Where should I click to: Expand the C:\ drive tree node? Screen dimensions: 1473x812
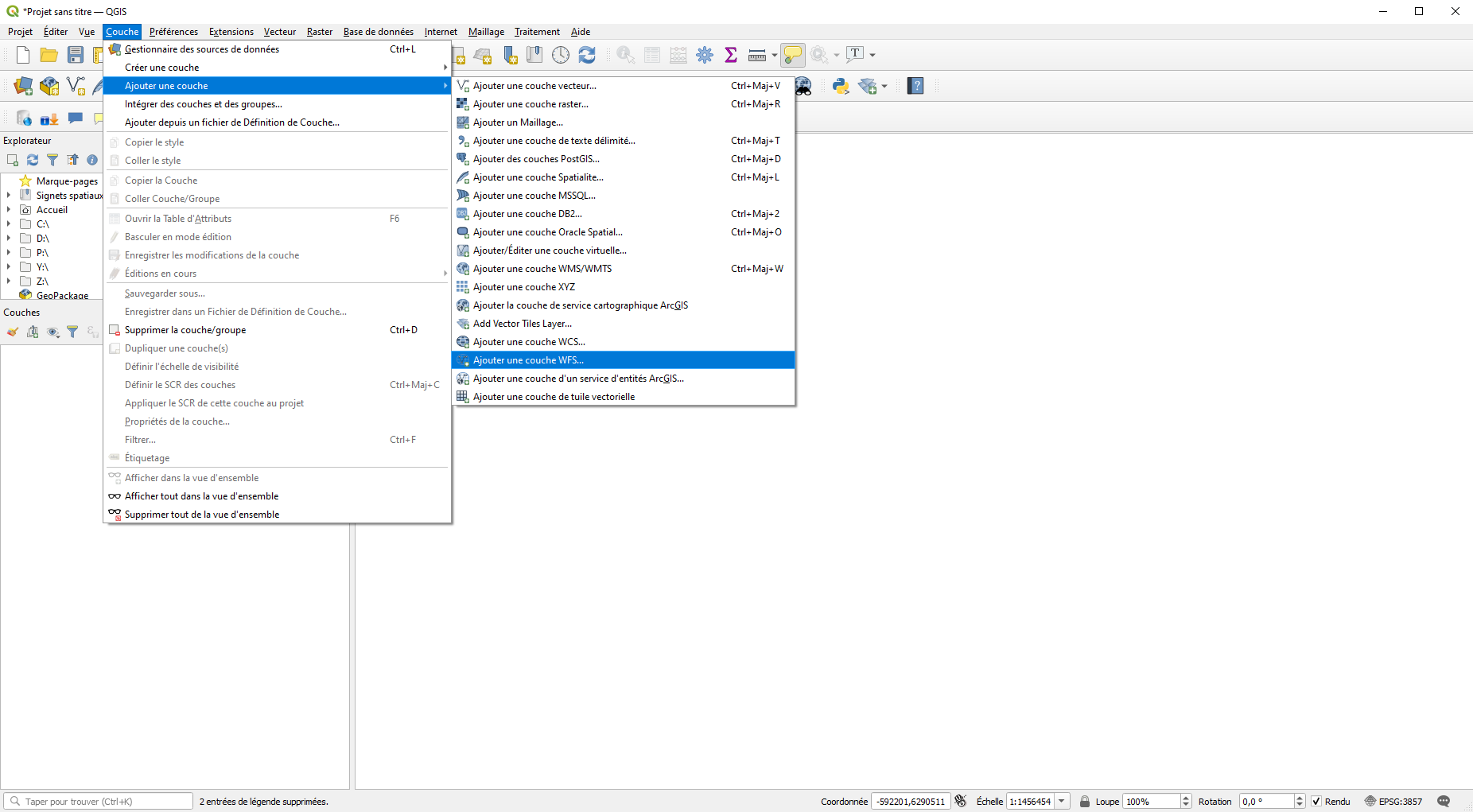pyautogui.click(x=9, y=224)
